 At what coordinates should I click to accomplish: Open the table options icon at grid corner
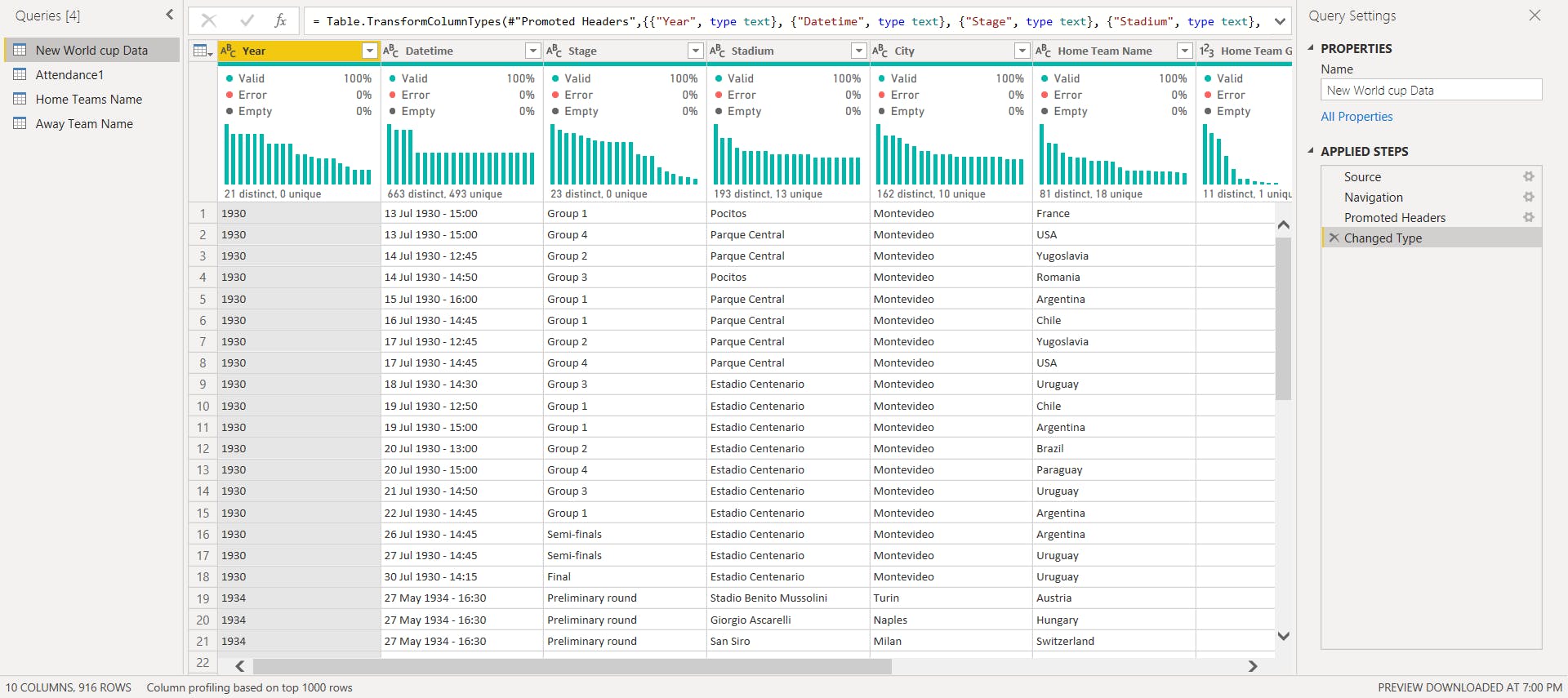tap(203, 51)
